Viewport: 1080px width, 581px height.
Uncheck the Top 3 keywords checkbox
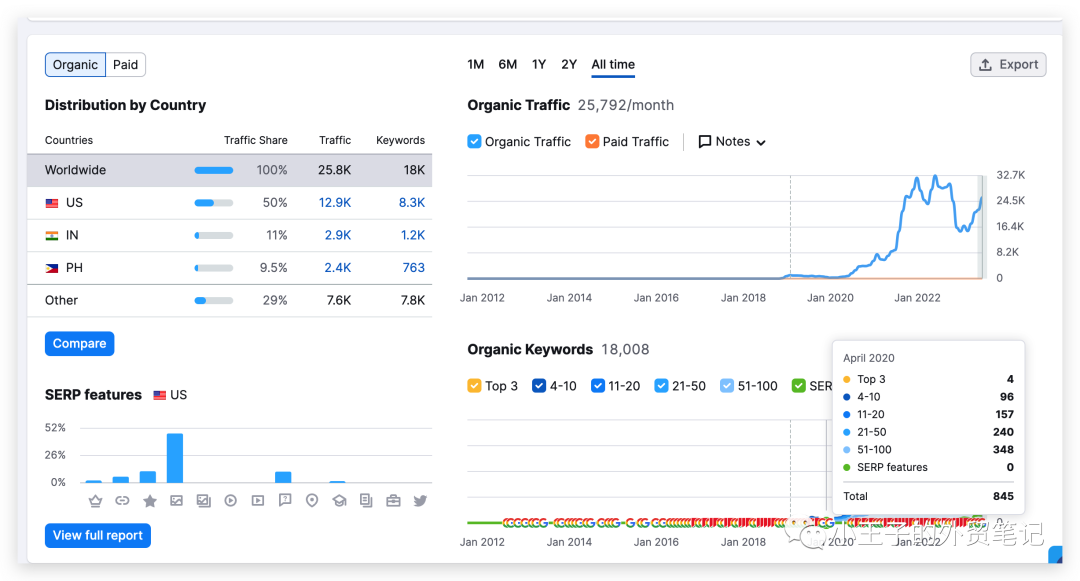[475, 386]
